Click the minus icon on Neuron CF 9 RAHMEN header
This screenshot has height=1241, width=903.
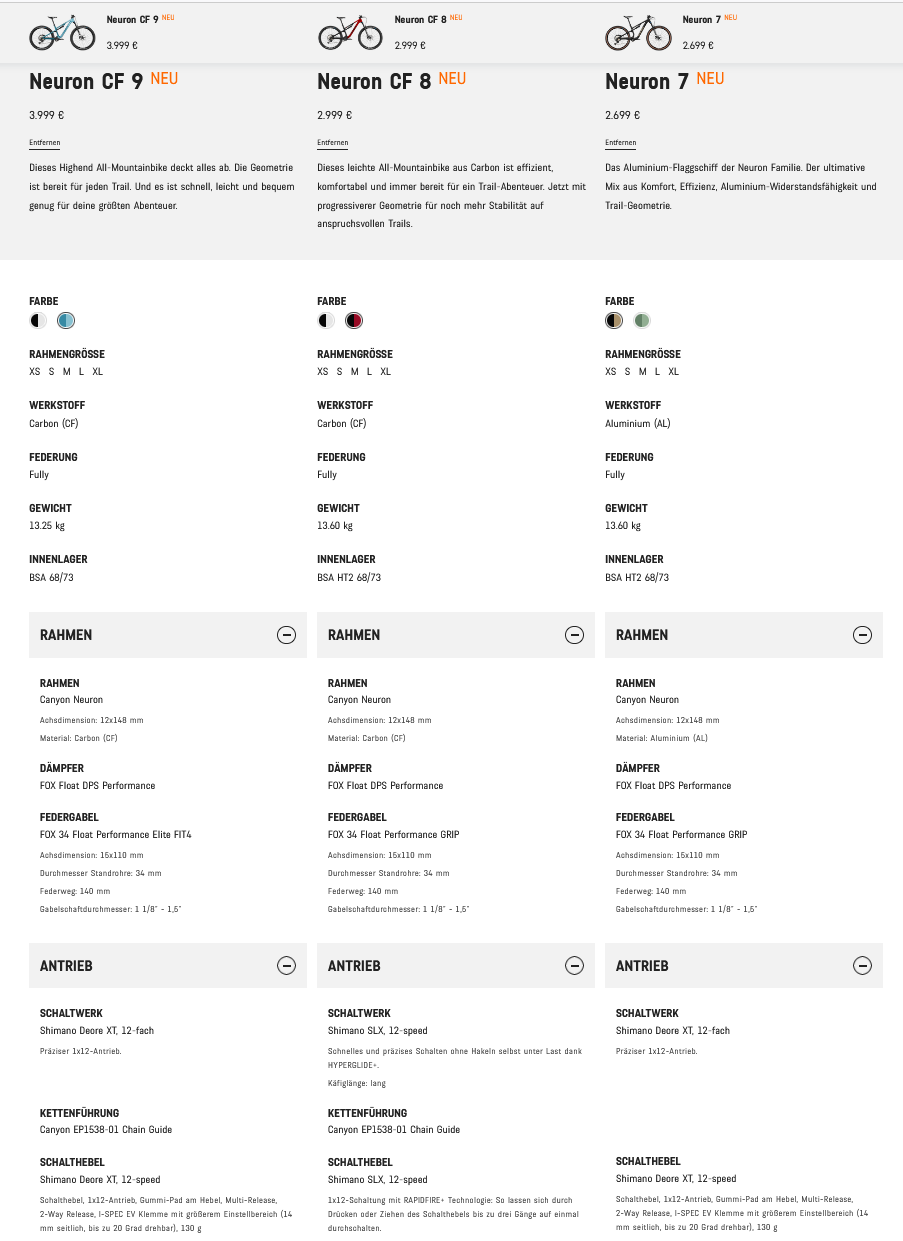(x=286, y=635)
